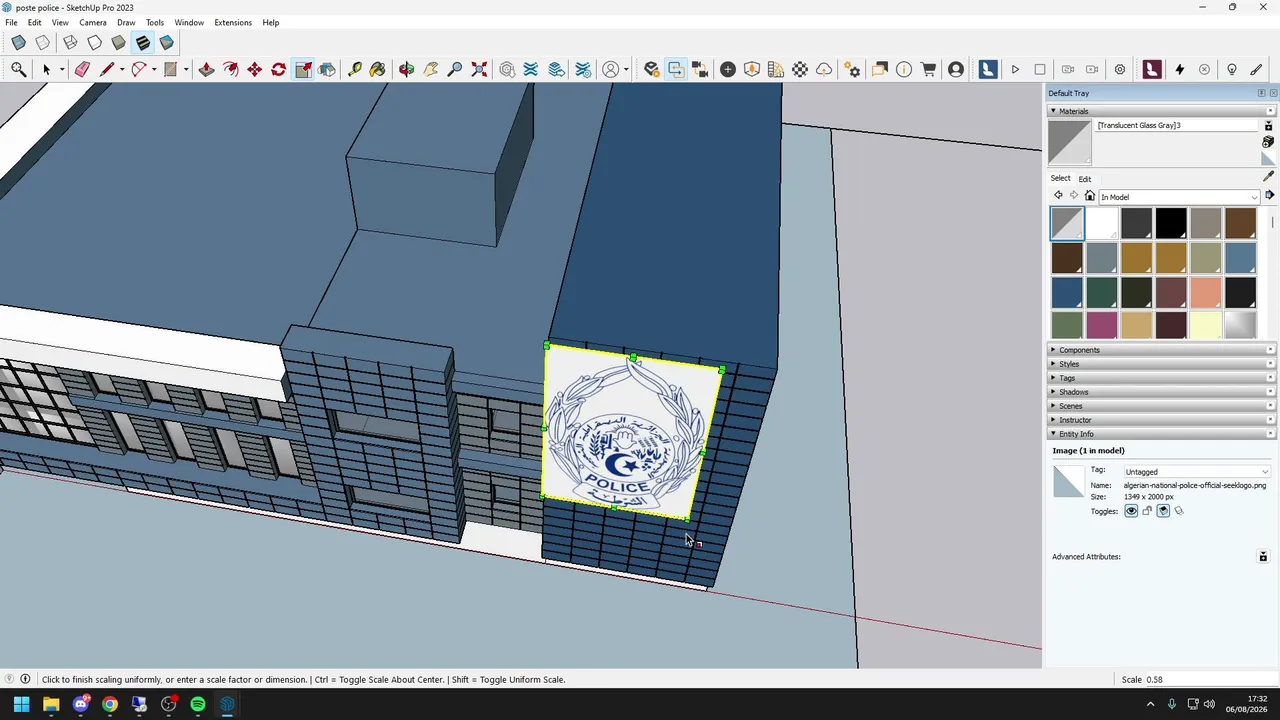This screenshot has height=720, width=1280.
Task: Select the Paint Bucket tool
Action: coord(377,69)
